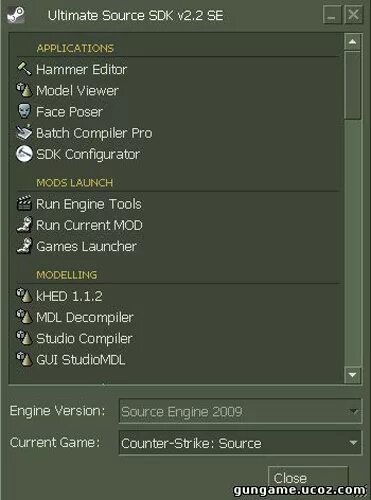
Task: Click the Run Engine Tools clapperboard icon
Action: (24, 203)
